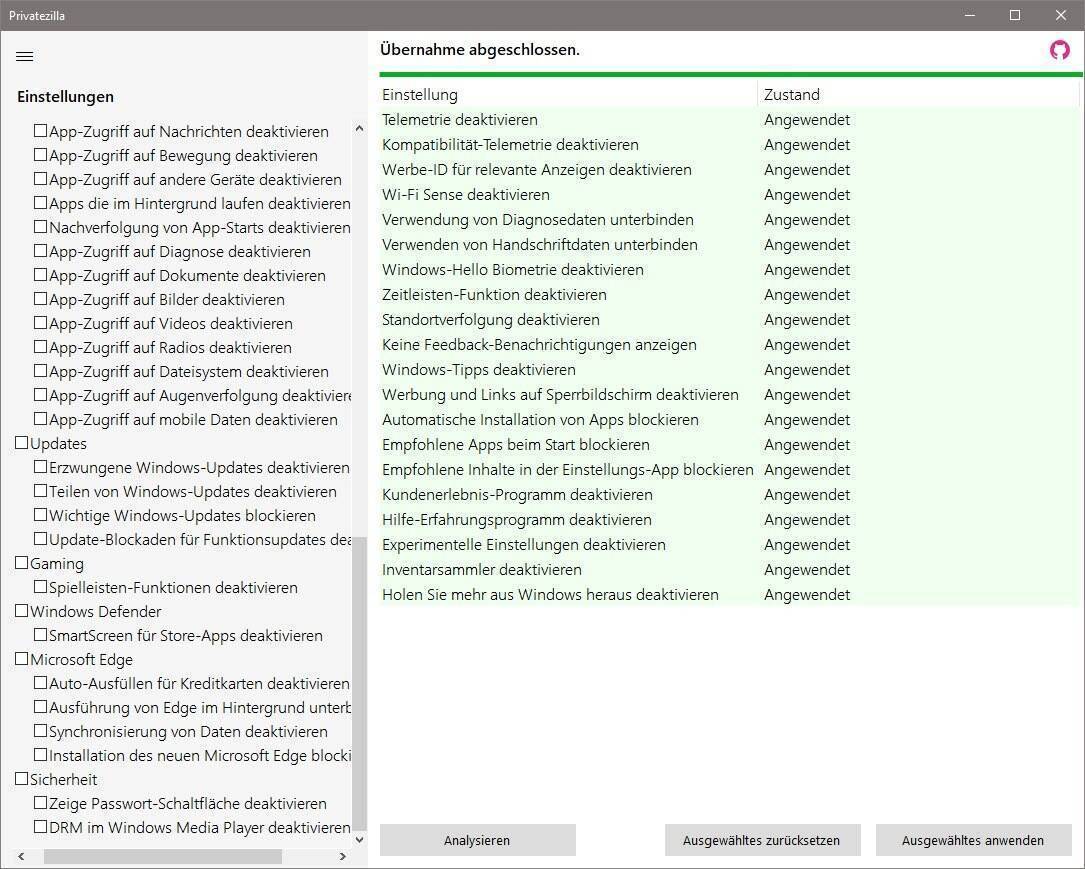Toggle the Microsoft Edge category checkbox
Screen dimensions: 1085x869
click(x=22, y=659)
